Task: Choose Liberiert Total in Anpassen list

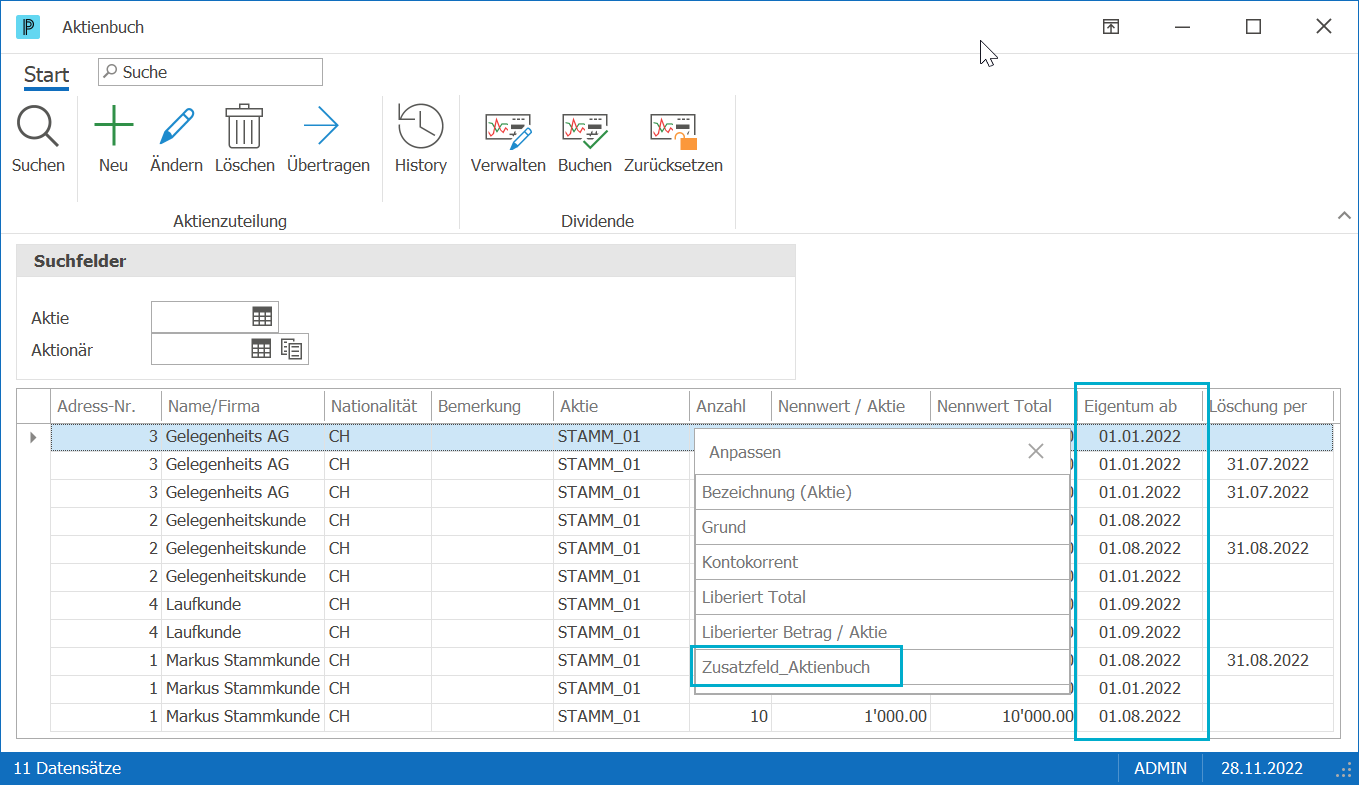Action: 883,597
